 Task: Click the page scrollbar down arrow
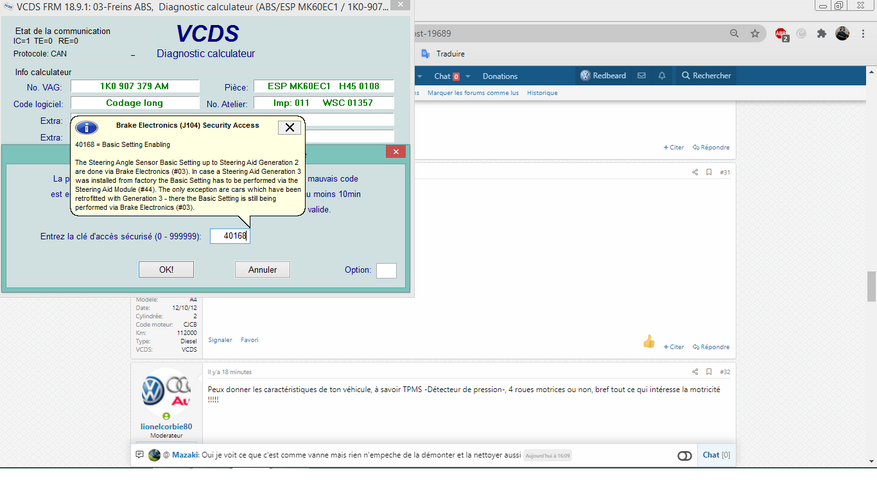(x=871, y=462)
